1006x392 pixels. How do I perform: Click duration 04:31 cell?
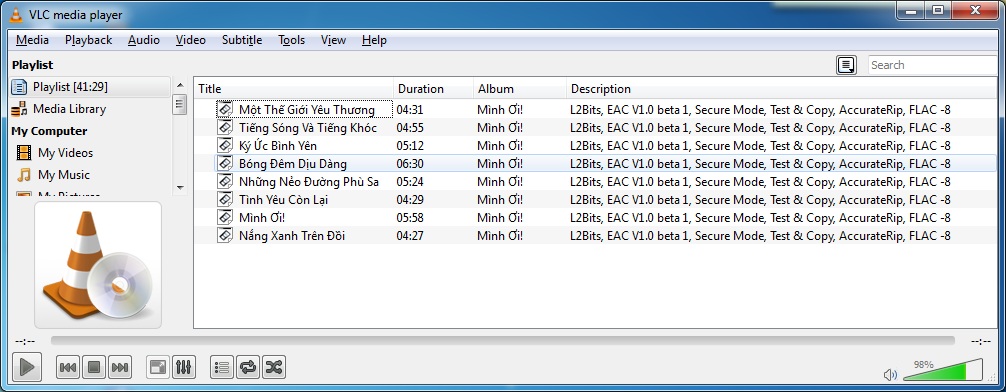410,110
